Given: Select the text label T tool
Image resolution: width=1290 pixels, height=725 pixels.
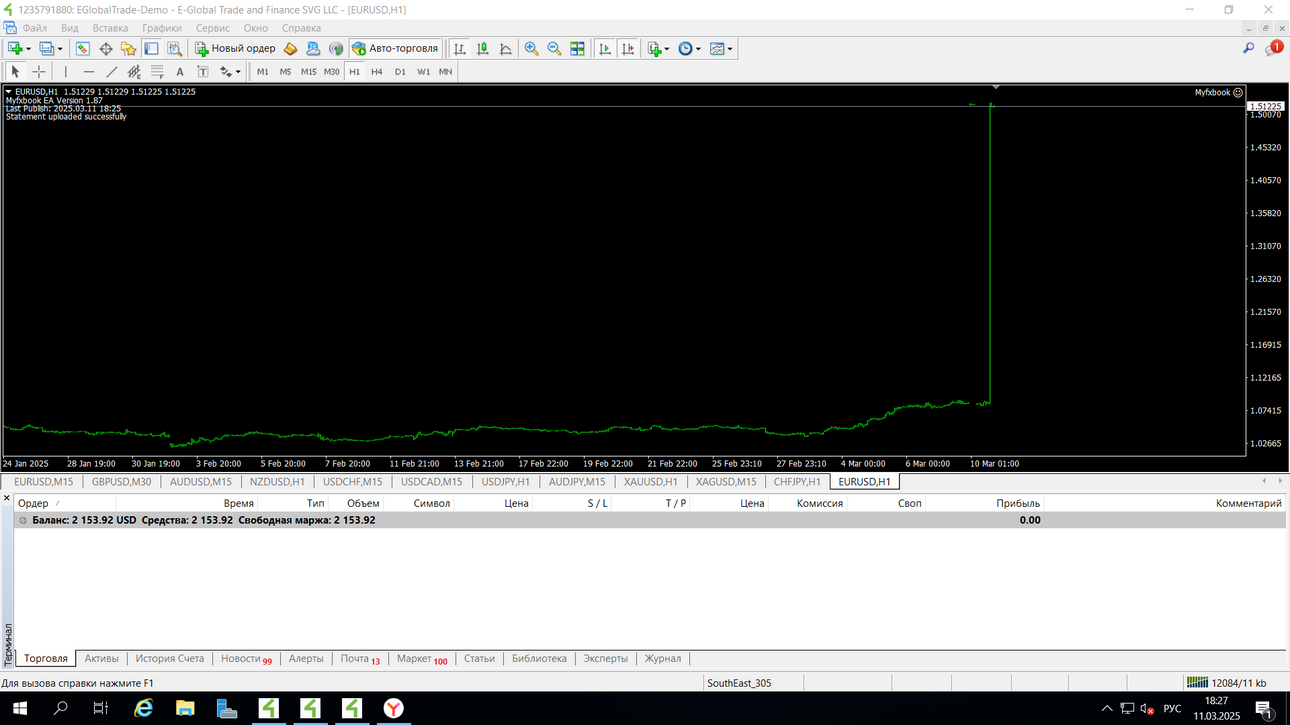Looking at the screenshot, I should coord(203,72).
